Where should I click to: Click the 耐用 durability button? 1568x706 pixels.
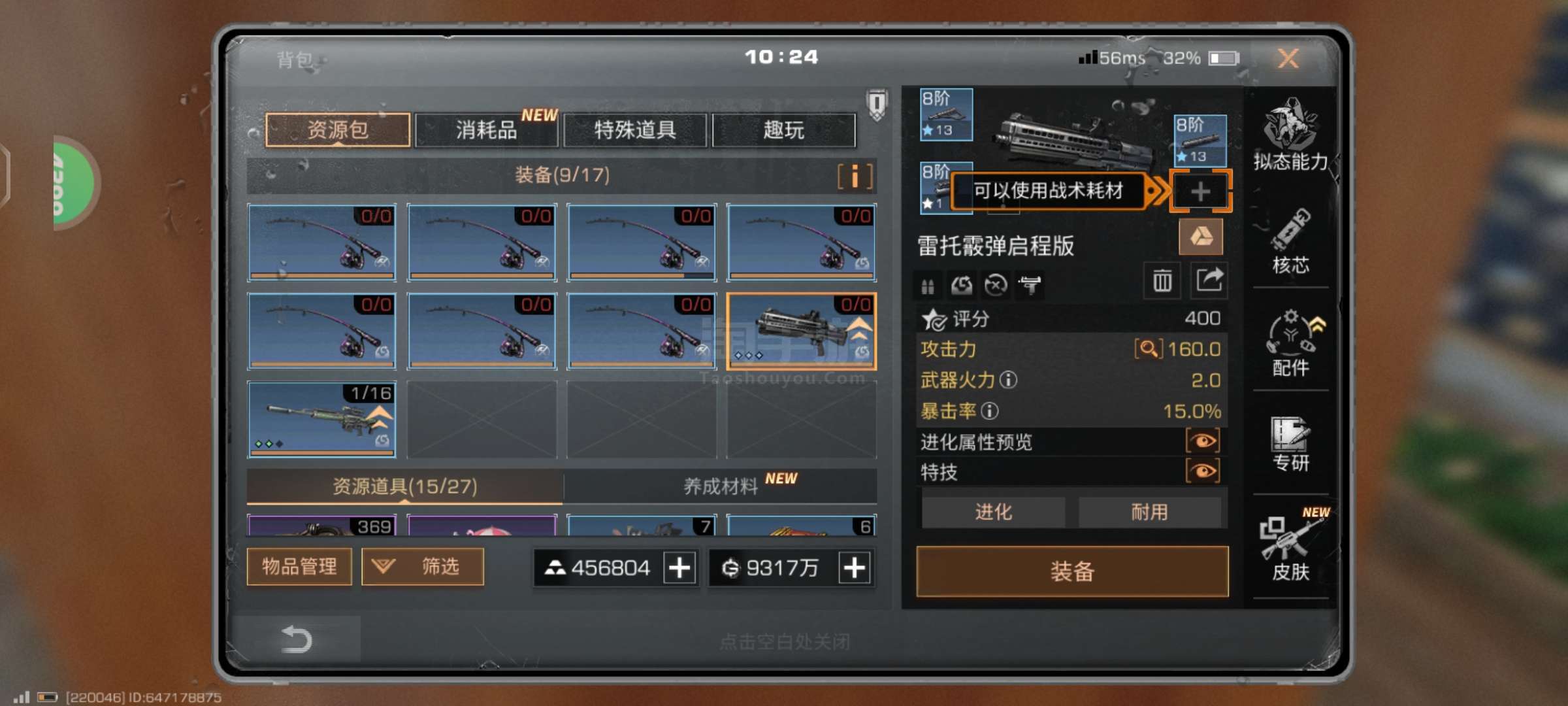pyautogui.click(x=1150, y=511)
